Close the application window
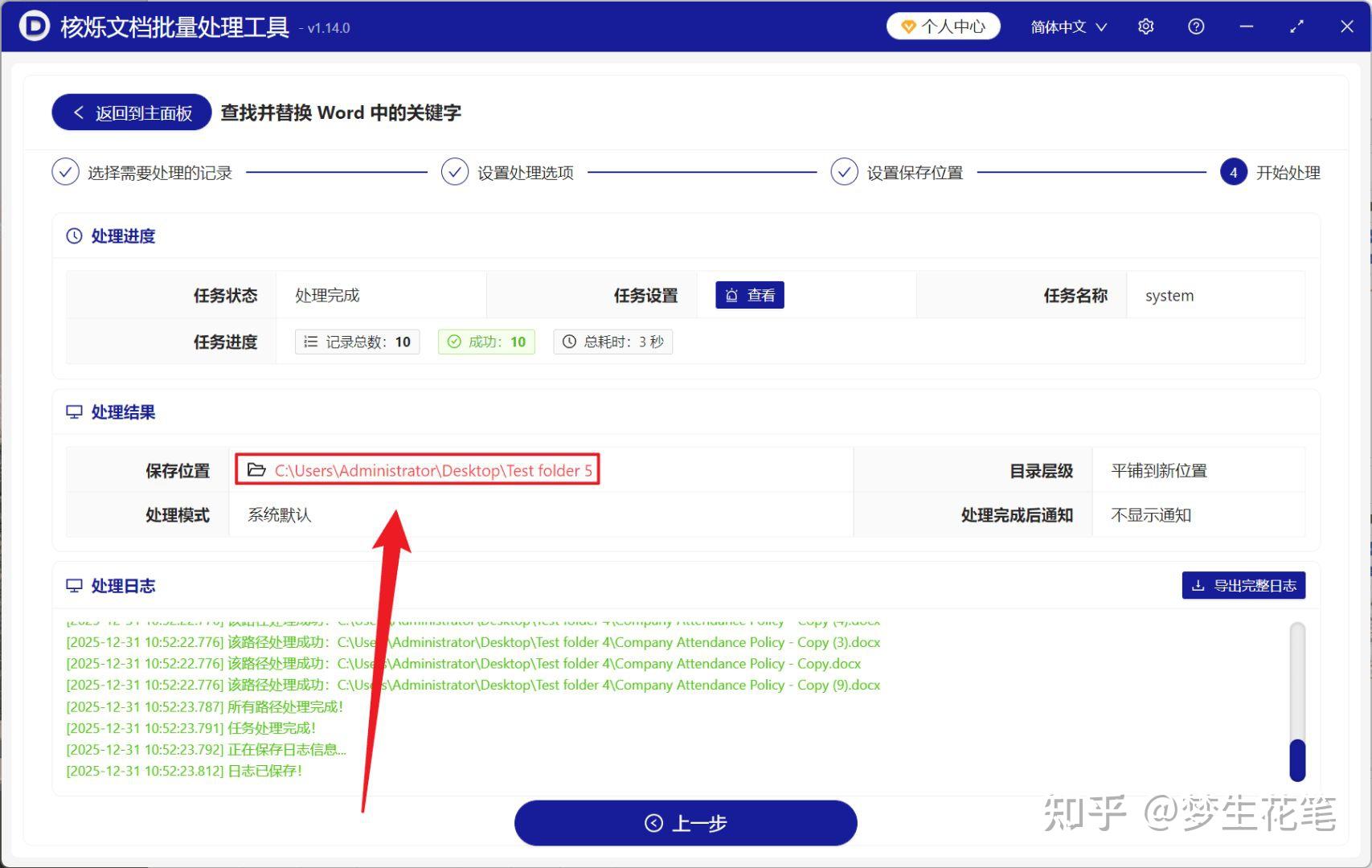 [x=1347, y=27]
